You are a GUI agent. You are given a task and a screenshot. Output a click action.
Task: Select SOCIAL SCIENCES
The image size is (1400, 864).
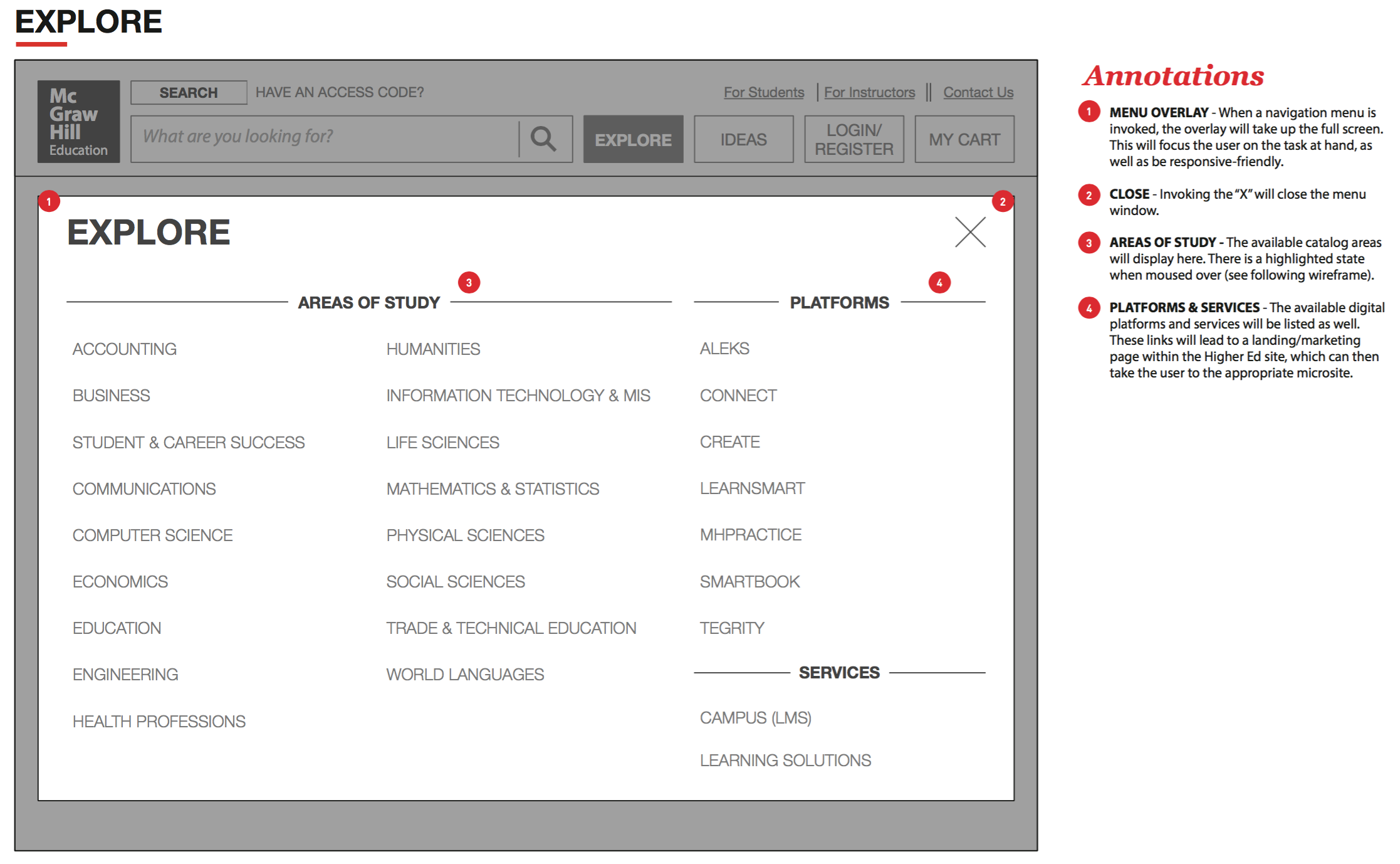[x=456, y=581]
